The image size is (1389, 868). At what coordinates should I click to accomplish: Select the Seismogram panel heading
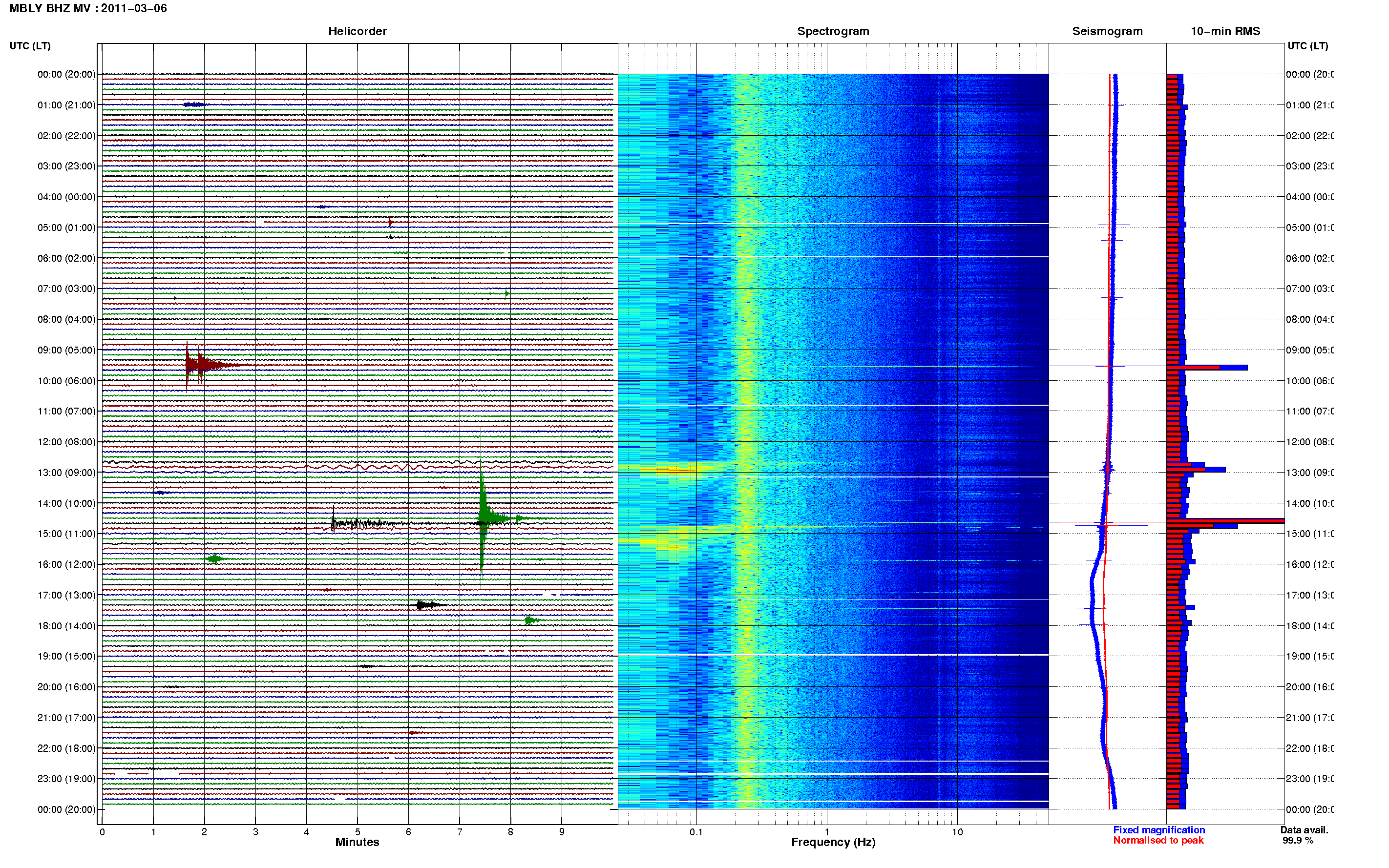point(1107,32)
